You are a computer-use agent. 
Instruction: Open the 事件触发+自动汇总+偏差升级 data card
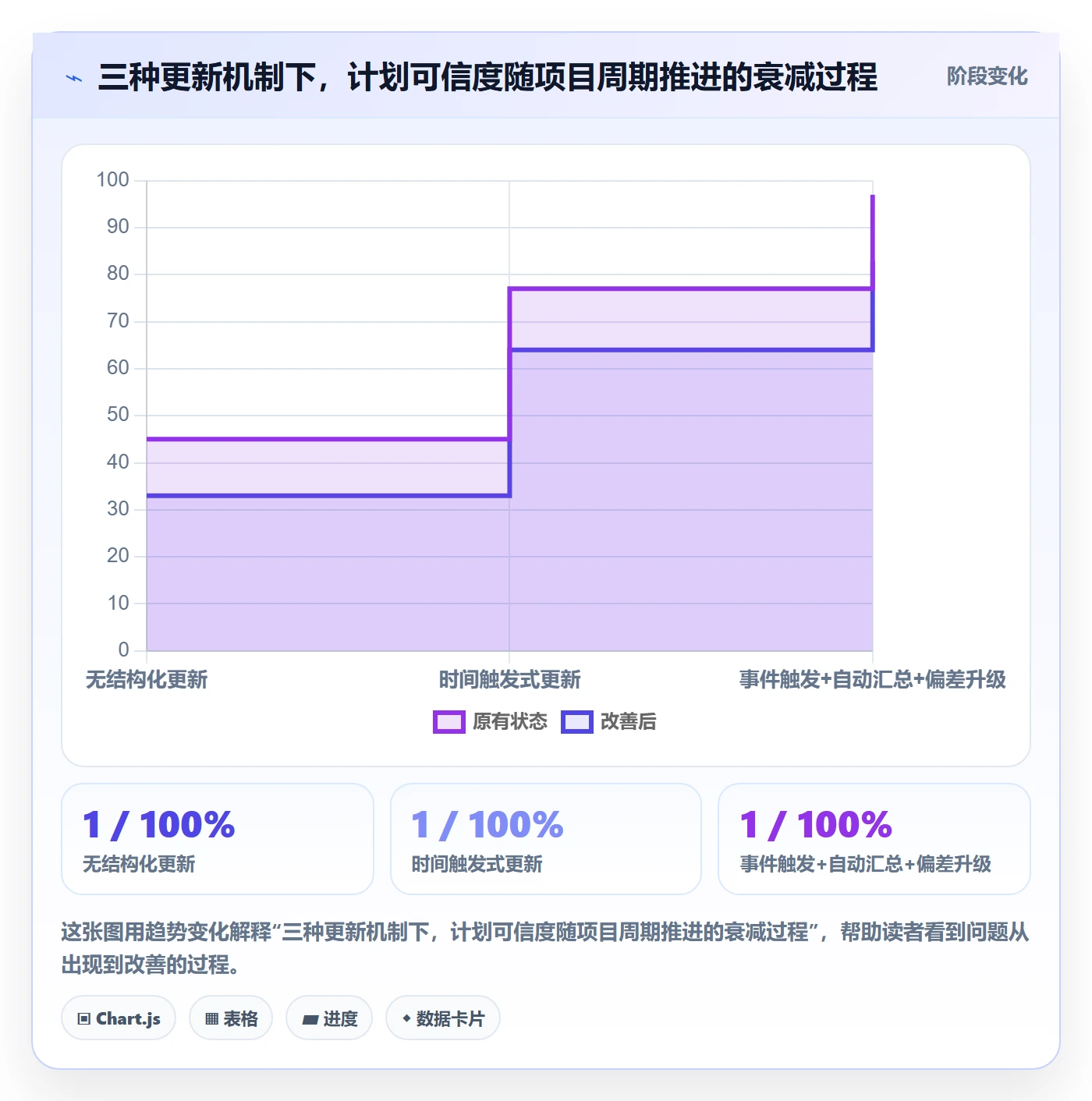[x=874, y=839]
